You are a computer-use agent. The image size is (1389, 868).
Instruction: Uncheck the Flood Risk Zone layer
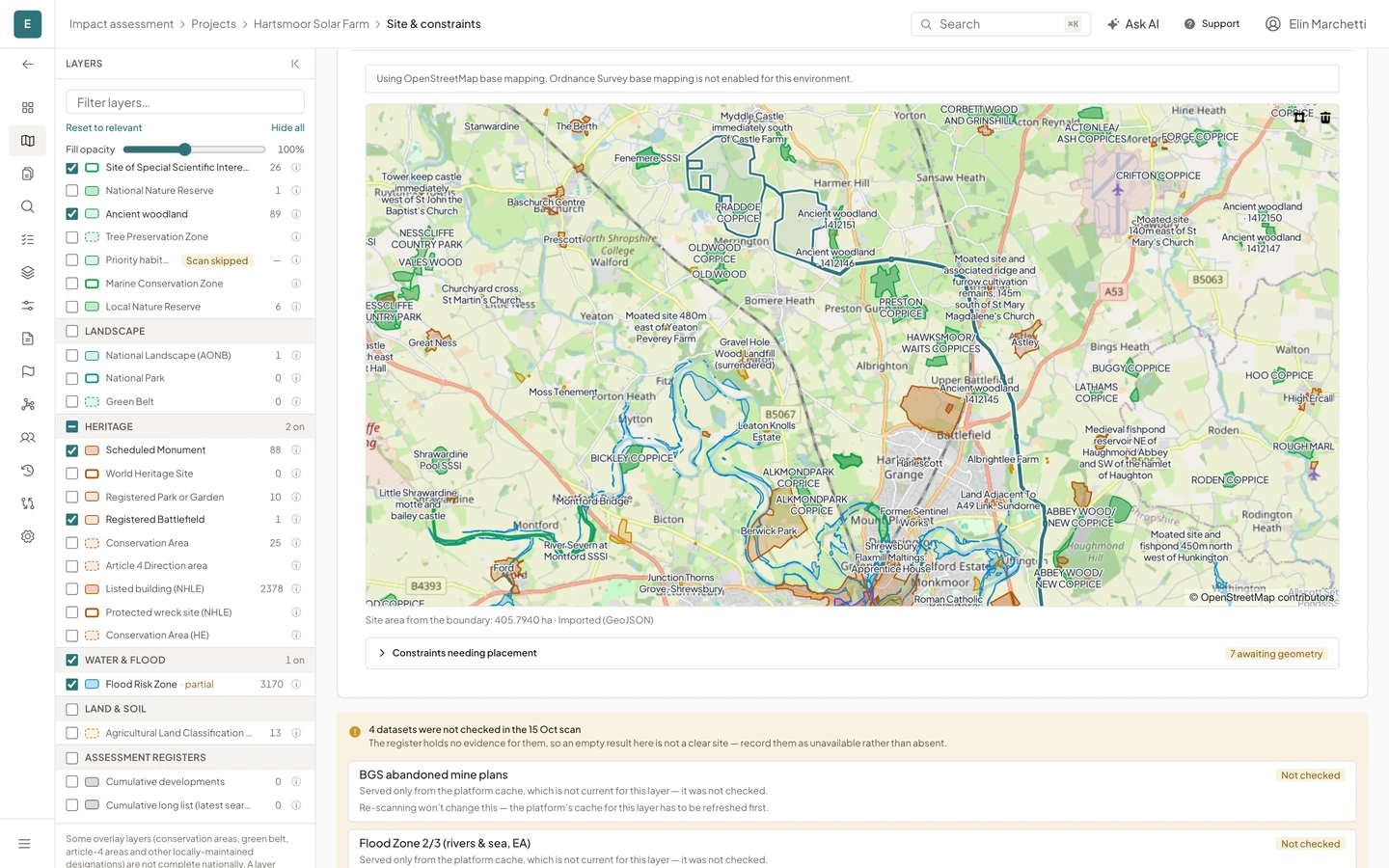[x=72, y=685]
